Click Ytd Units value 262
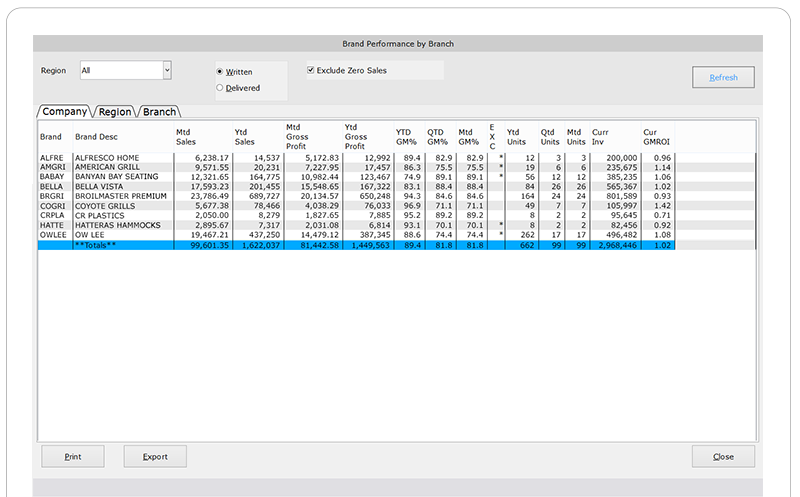Screen dimensions: 800x497 coord(528,235)
